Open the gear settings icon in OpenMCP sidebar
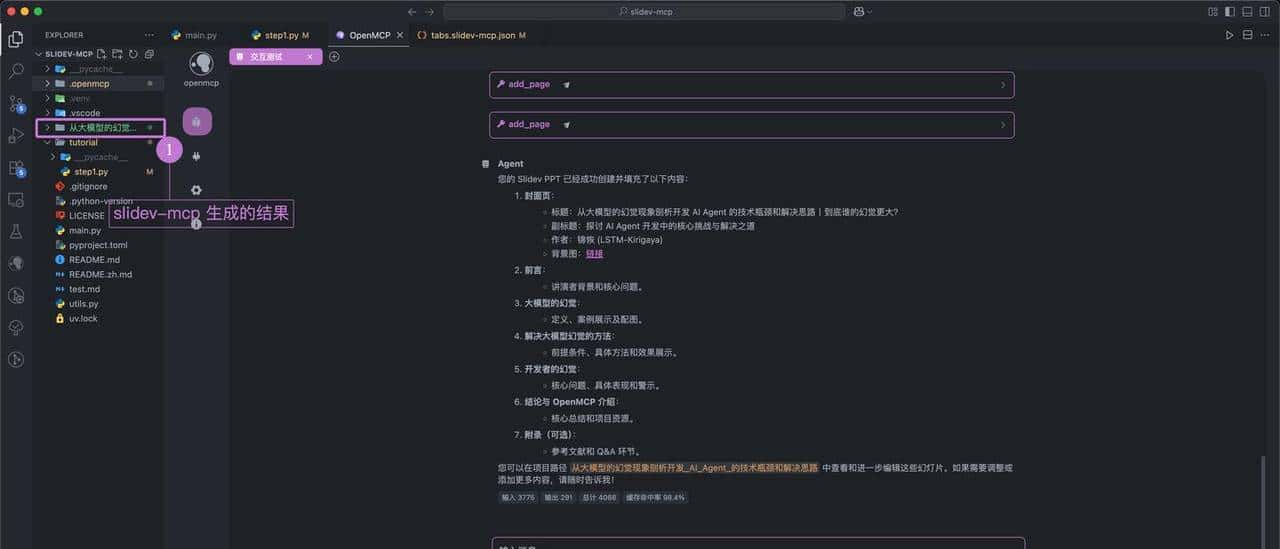1280x549 pixels. coord(197,190)
